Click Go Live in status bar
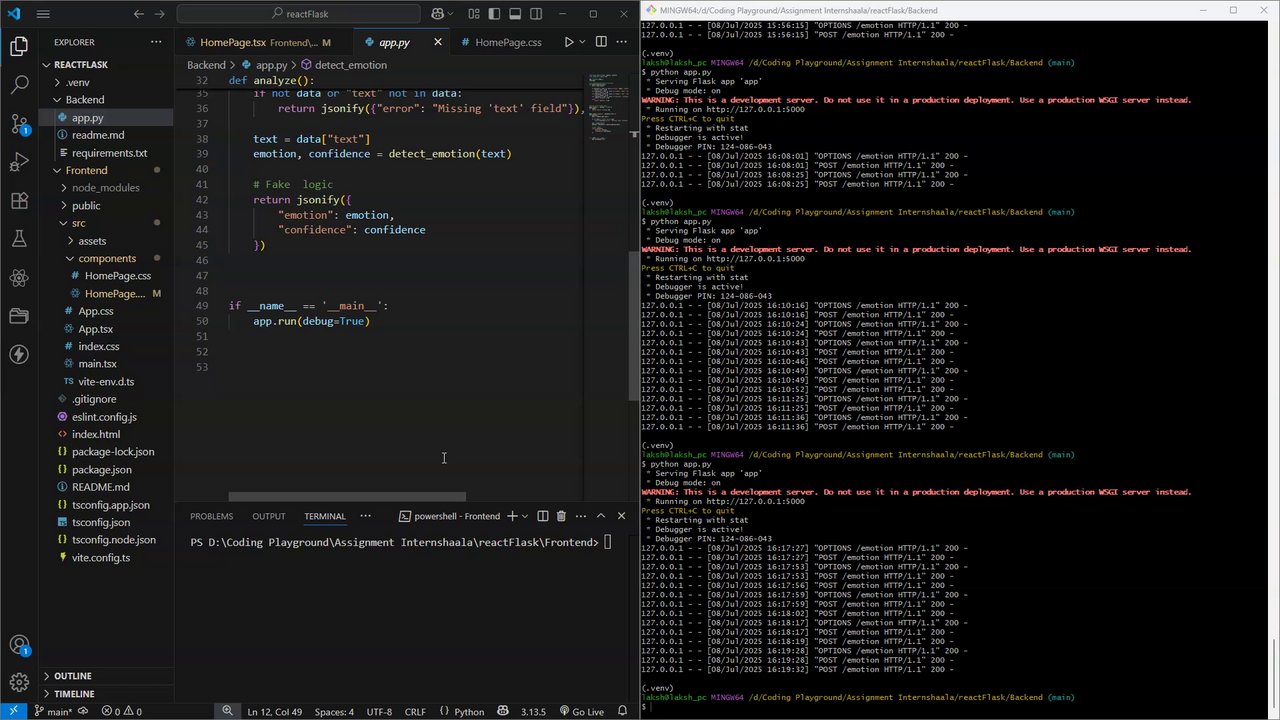This screenshot has height=720, width=1280. 581,712
